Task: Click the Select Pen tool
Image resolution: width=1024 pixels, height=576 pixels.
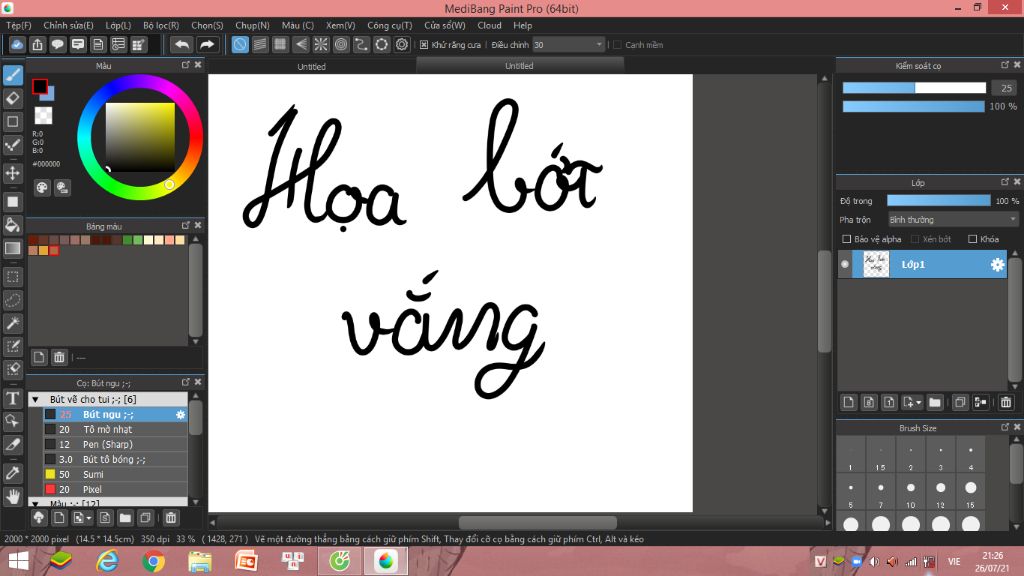Action: (12, 346)
